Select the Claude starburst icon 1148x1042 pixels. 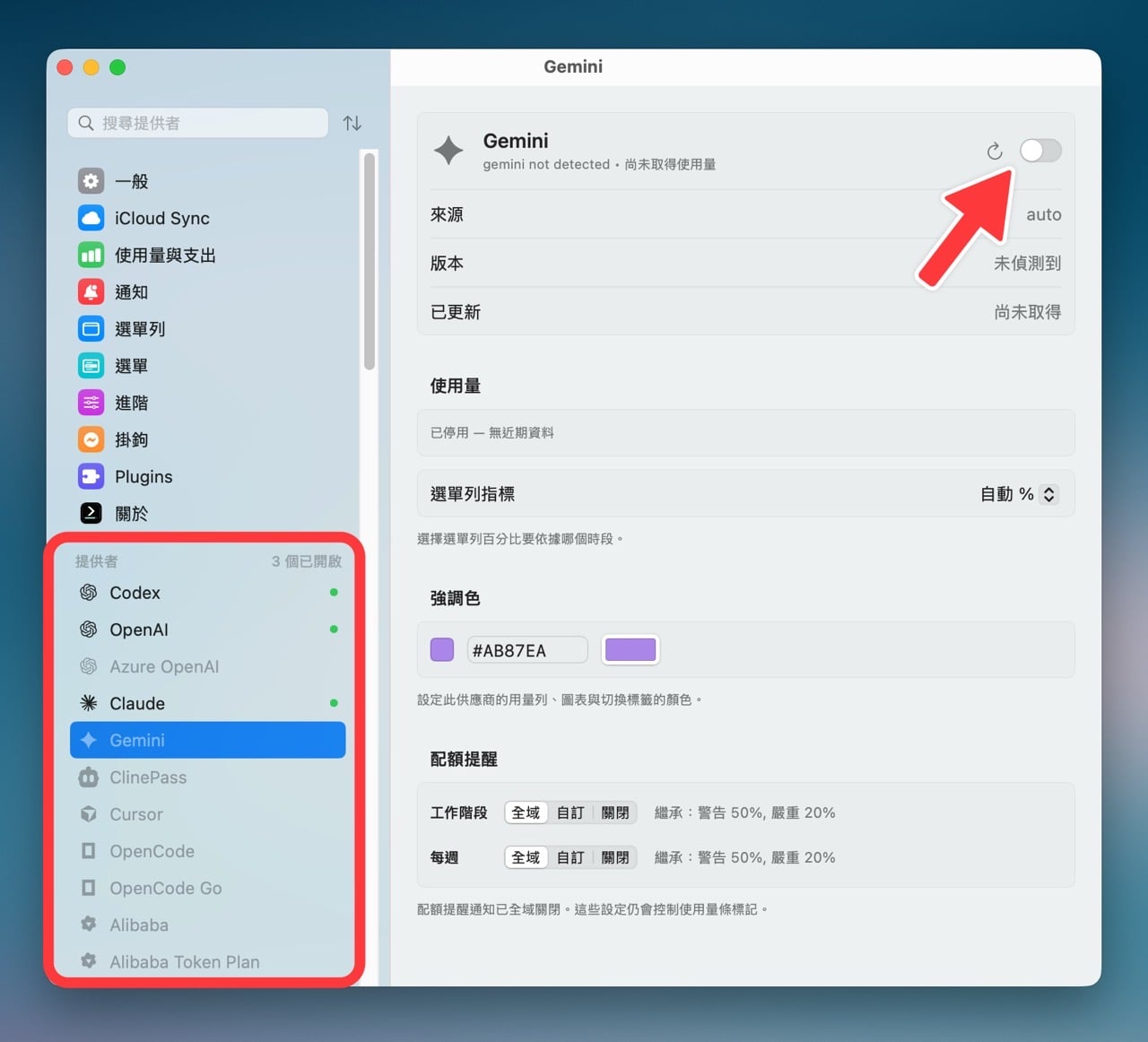[x=88, y=703]
